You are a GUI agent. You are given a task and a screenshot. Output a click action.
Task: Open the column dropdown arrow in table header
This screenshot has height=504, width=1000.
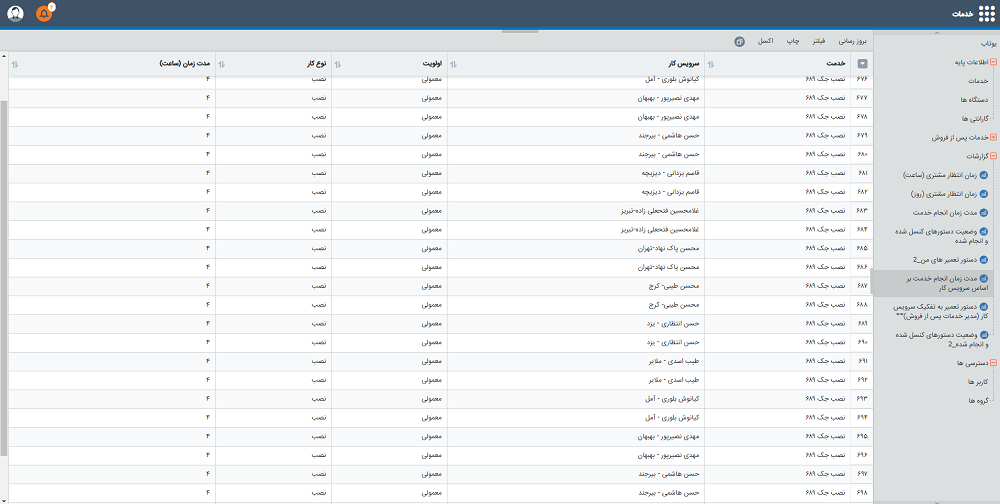click(x=862, y=63)
